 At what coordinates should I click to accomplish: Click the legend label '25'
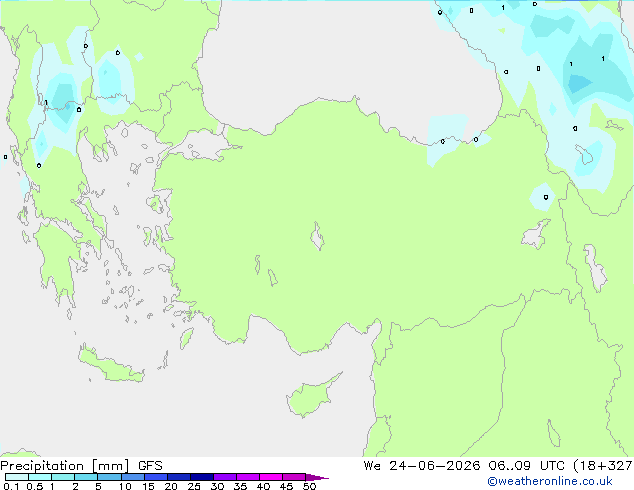coord(194,486)
